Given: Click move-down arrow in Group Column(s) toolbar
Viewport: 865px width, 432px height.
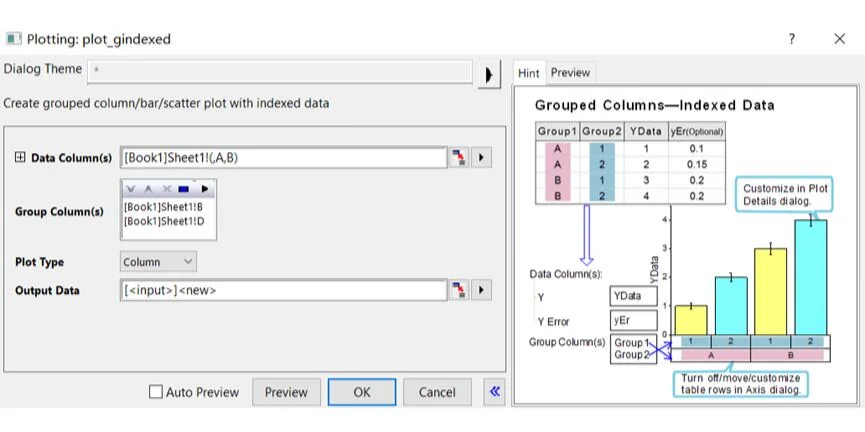Looking at the screenshot, I should point(132,189).
